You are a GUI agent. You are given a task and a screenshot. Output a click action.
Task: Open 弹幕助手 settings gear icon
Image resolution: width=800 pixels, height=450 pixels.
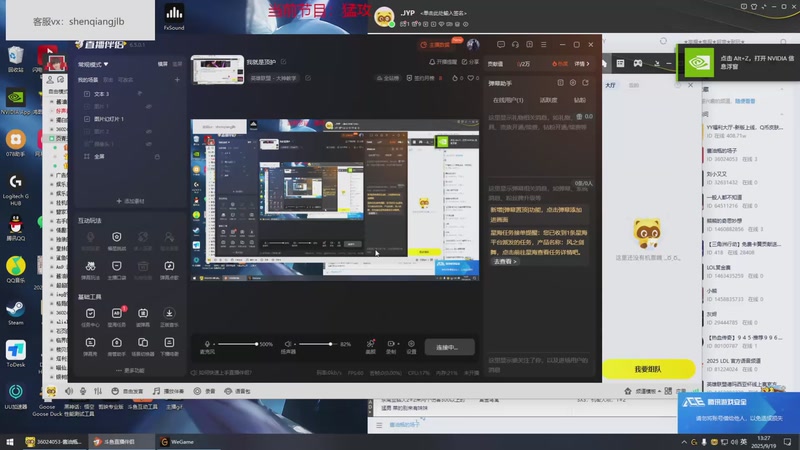click(x=573, y=83)
